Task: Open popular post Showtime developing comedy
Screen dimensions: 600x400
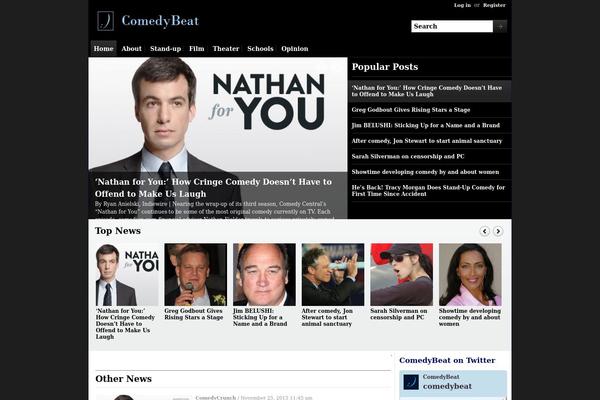Action: click(425, 172)
